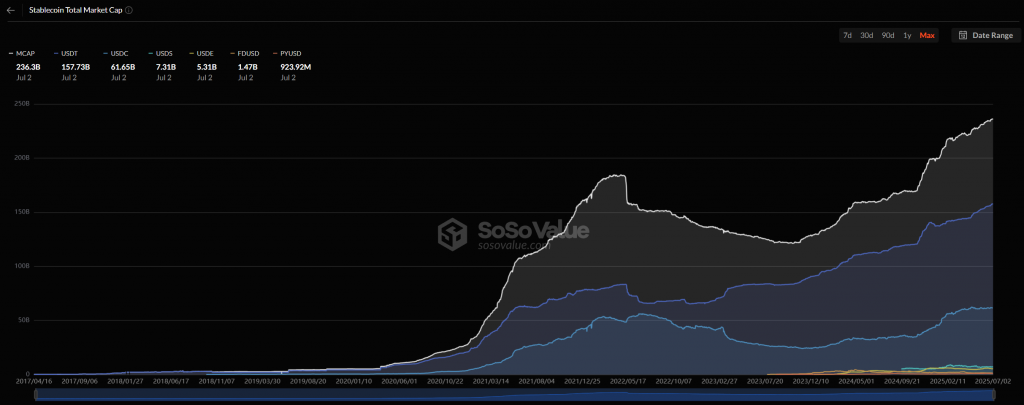
Task: Select the Max time range
Action: (x=927, y=35)
